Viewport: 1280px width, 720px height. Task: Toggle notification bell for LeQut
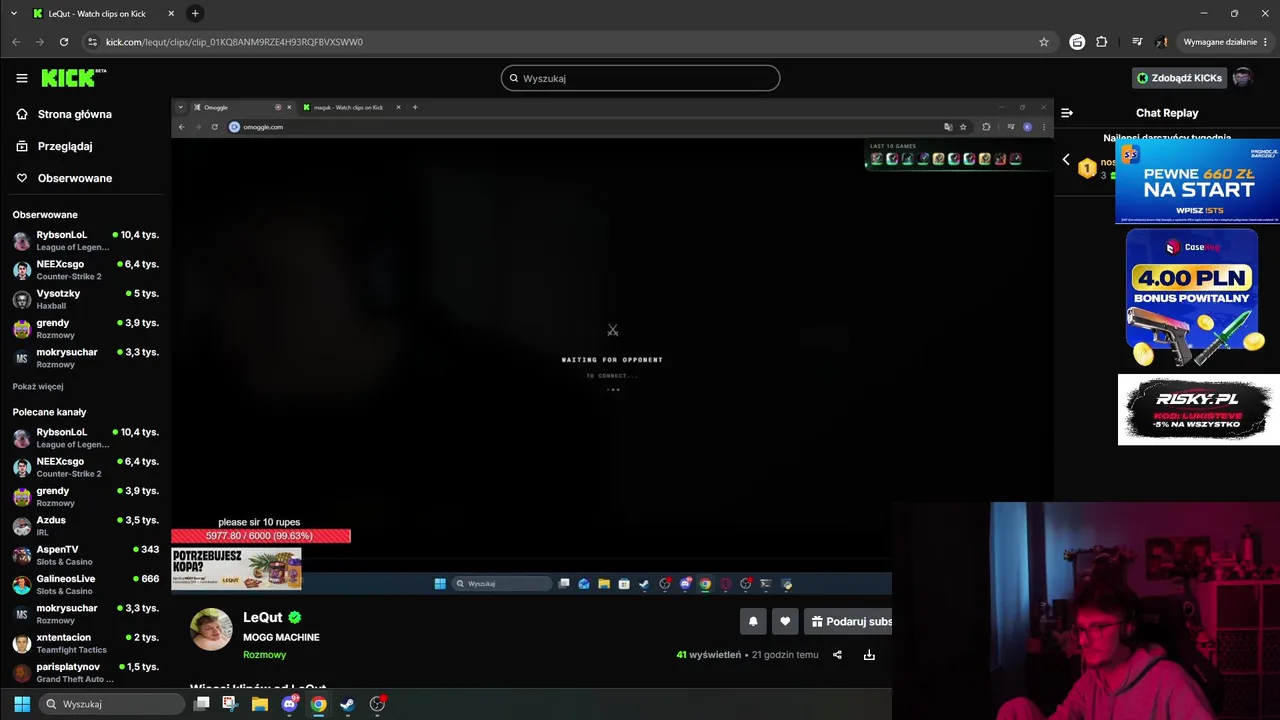[x=753, y=621]
